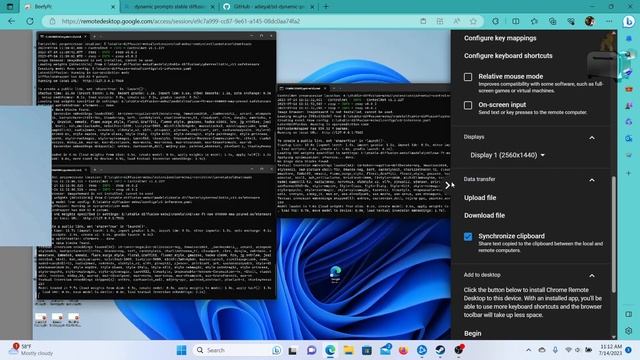Click Begin to install Chrome Remote Desktop

tap(473, 333)
